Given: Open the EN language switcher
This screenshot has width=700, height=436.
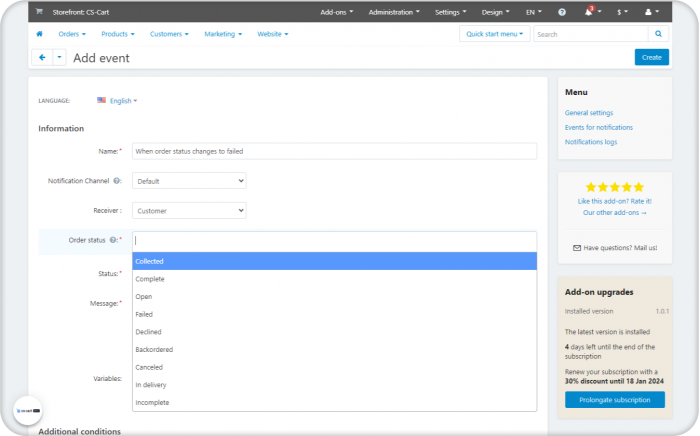Looking at the screenshot, I should (533, 12).
